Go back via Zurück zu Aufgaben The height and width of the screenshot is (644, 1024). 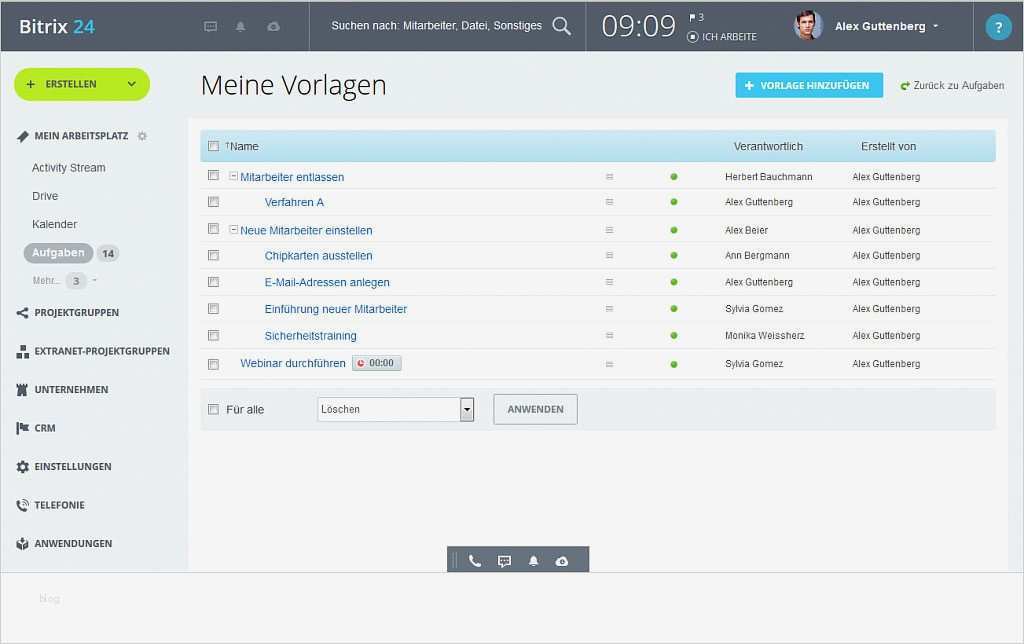click(952, 86)
